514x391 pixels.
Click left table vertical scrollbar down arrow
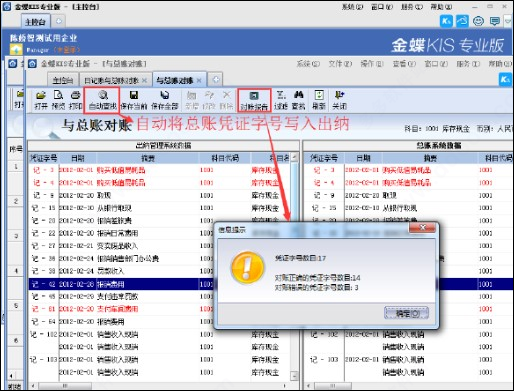point(294,376)
